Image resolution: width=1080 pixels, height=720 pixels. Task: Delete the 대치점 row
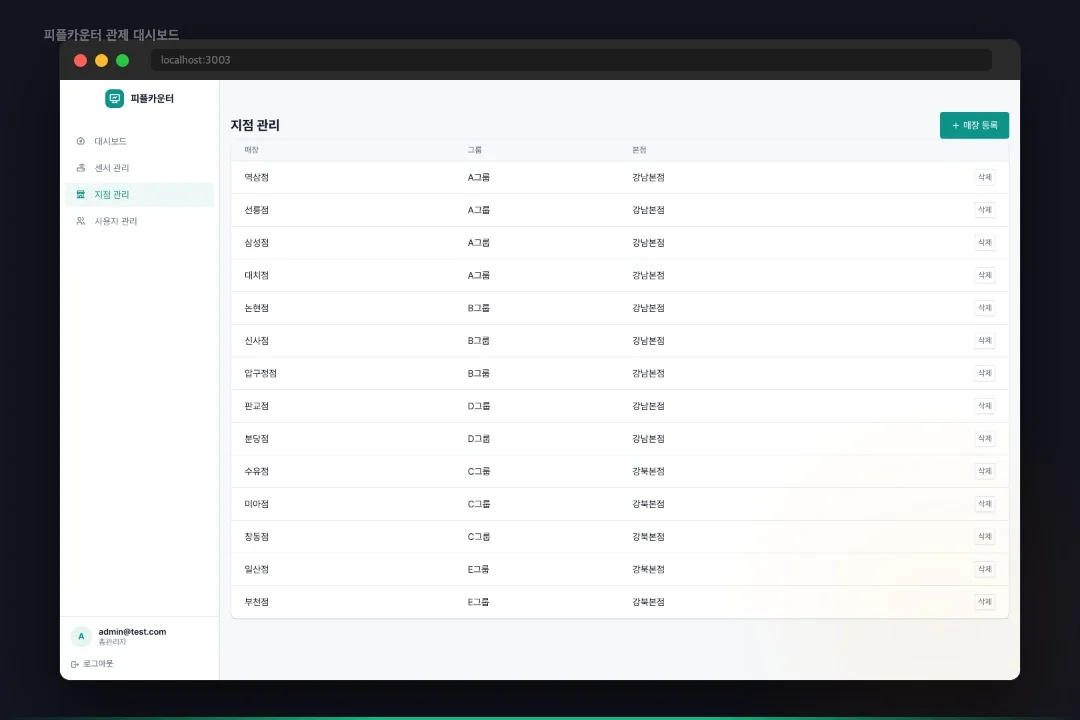point(984,275)
